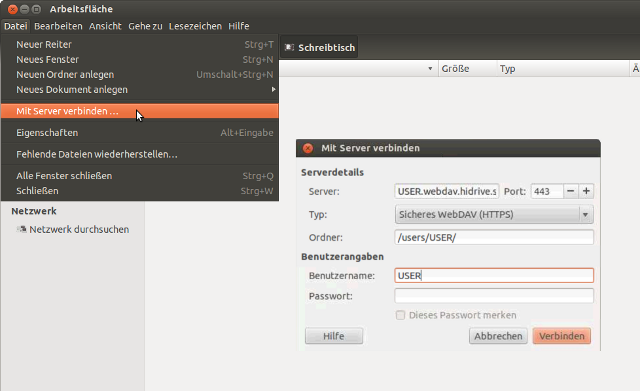This screenshot has width=640, height=391.
Task: Expand Neues Dokument anlegen submenu
Action: click(x=140, y=90)
